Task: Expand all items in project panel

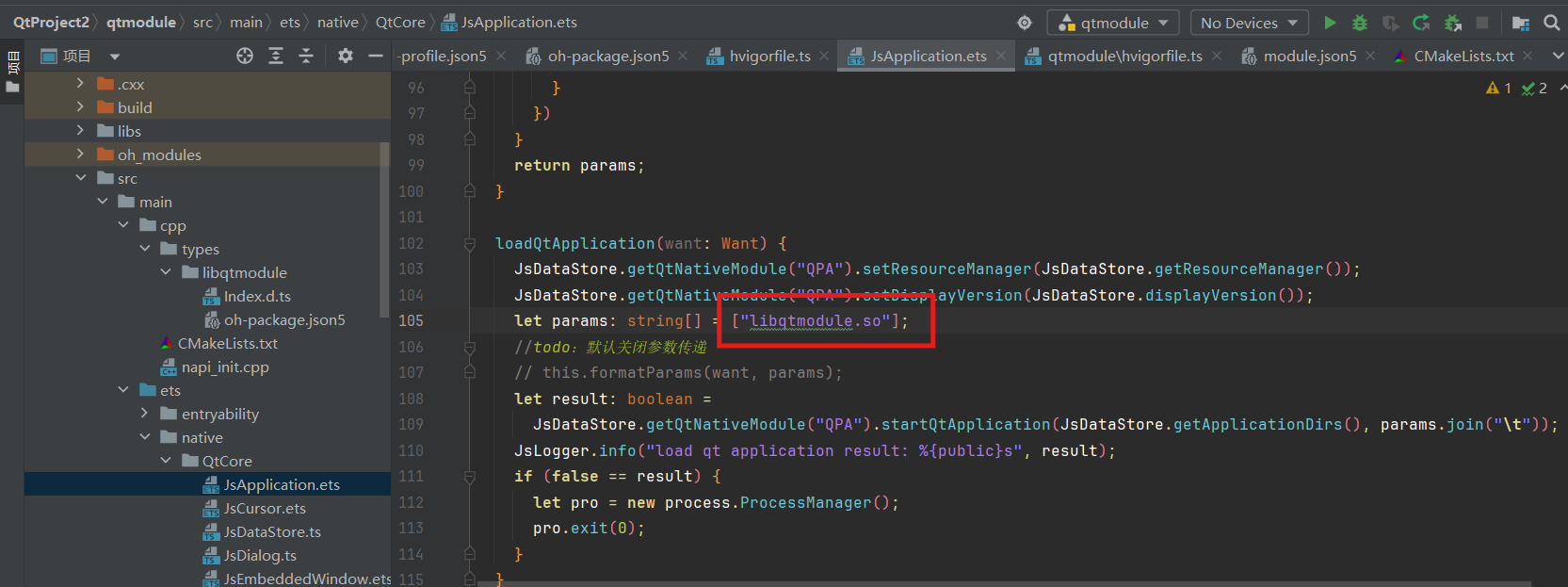Action: click(276, 57)
